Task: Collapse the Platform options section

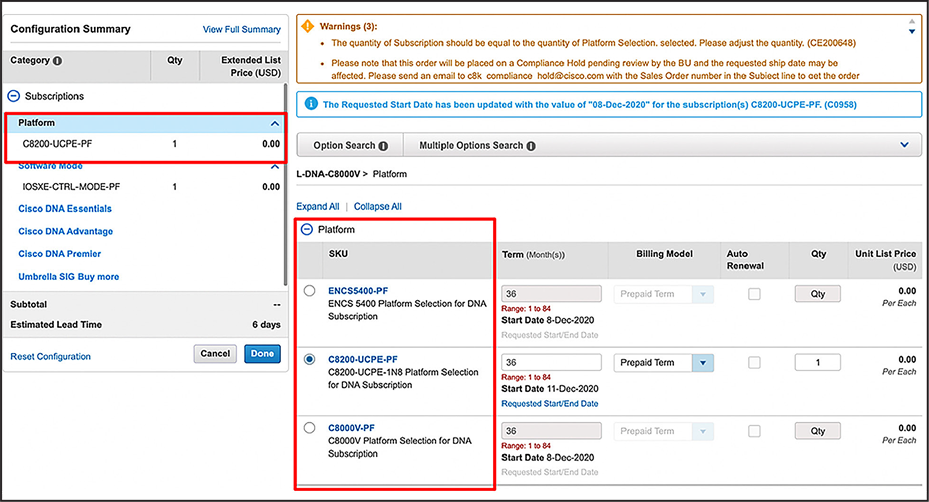Action: coord(307,229)
